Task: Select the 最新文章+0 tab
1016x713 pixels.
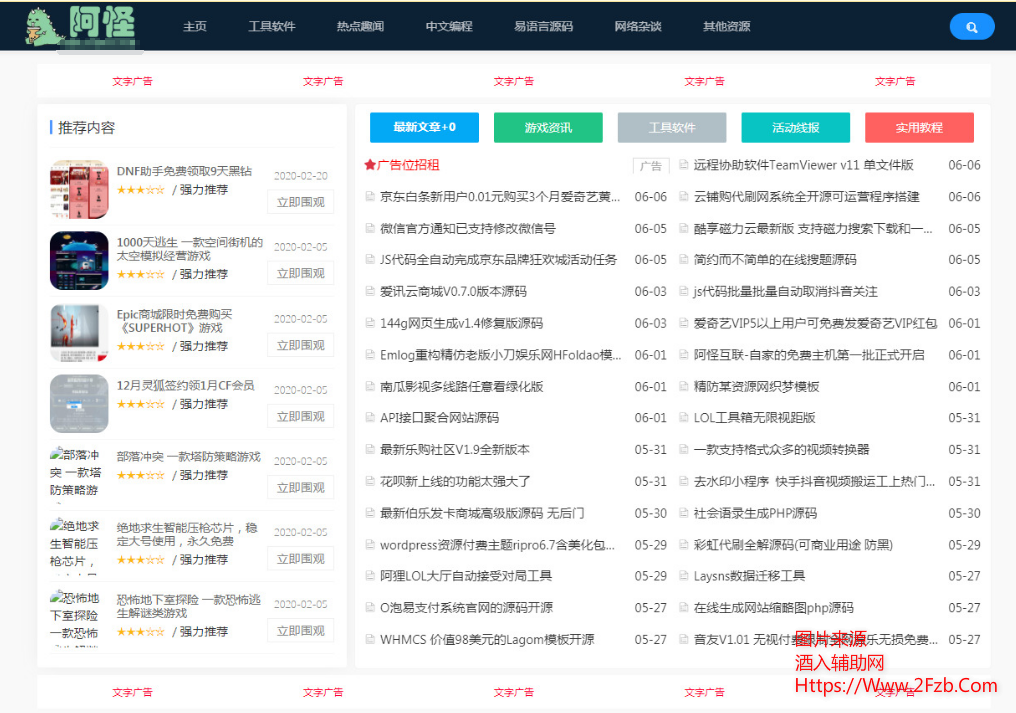Action: (x=424, y=127)
